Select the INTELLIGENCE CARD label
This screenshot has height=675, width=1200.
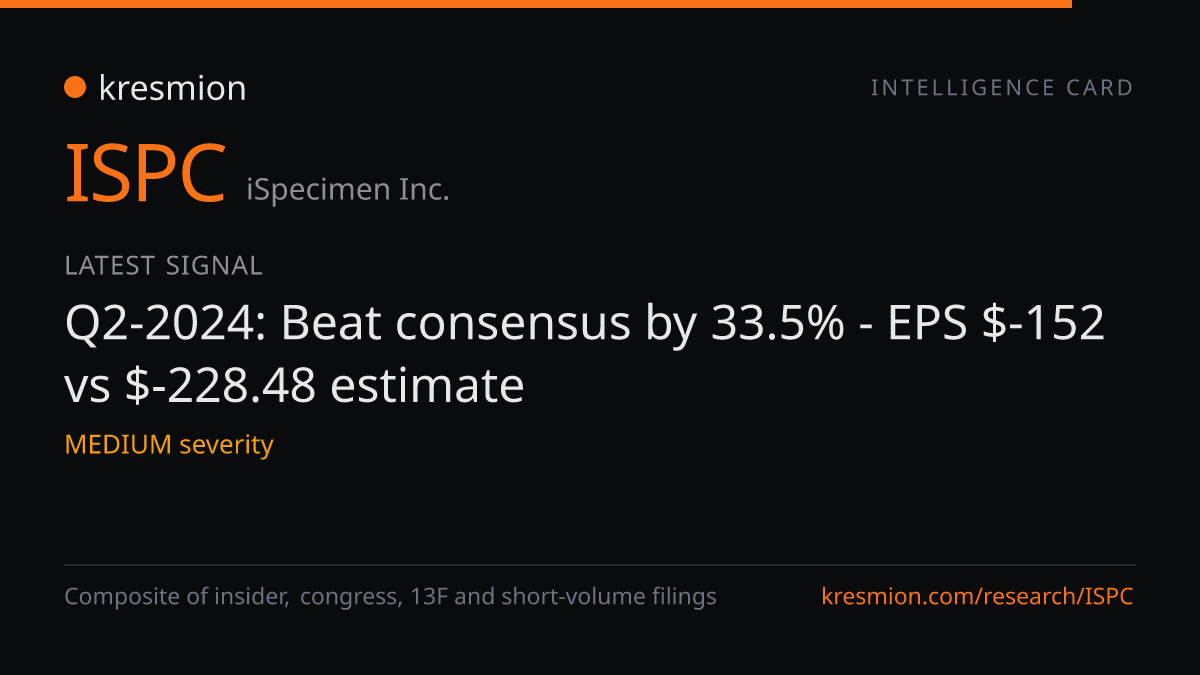tap(1002, 88)
